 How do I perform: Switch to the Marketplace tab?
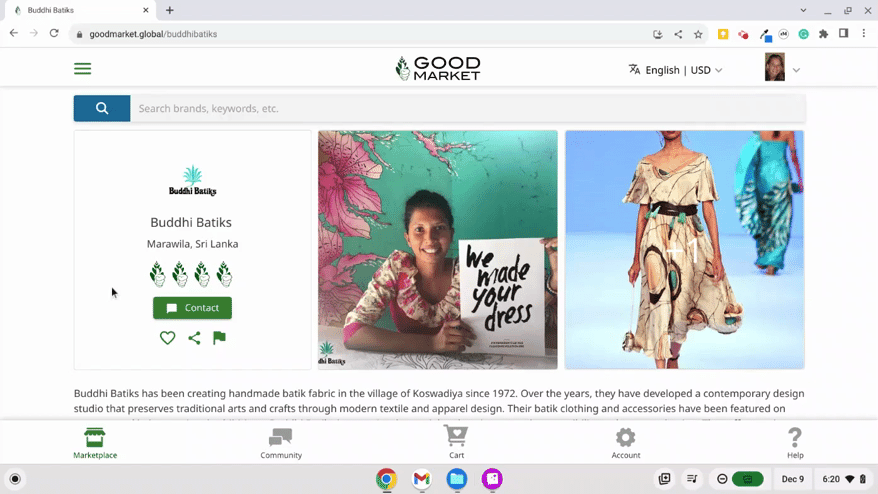[x=95, y=443]
